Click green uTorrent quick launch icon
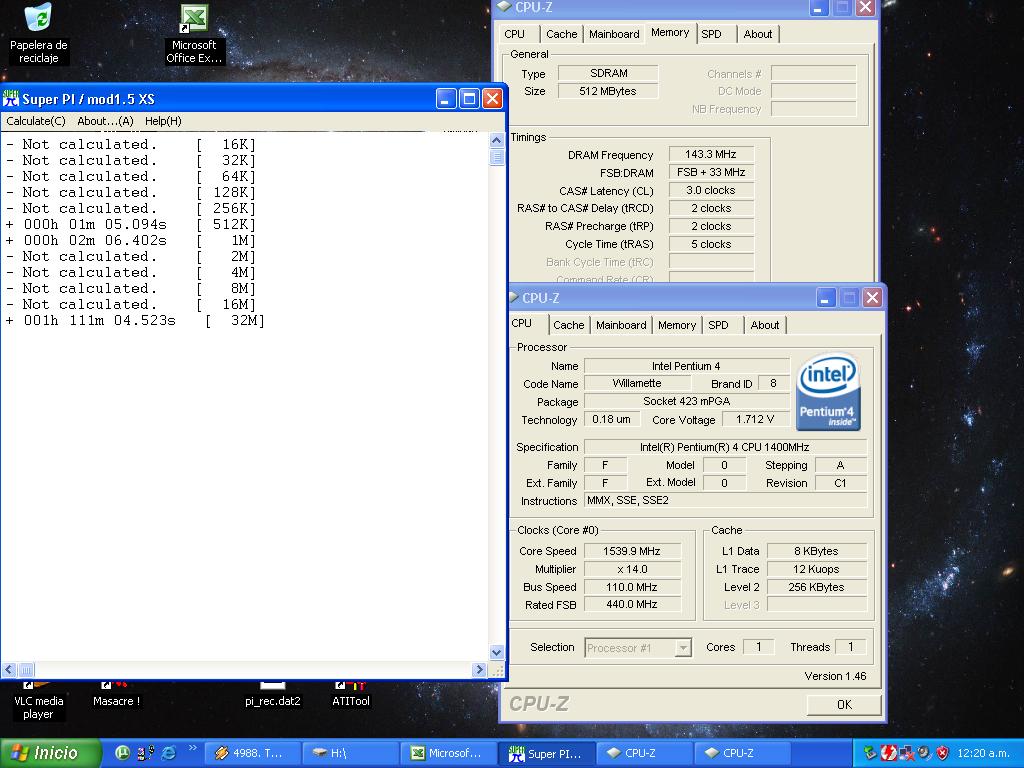 point(122,753)
